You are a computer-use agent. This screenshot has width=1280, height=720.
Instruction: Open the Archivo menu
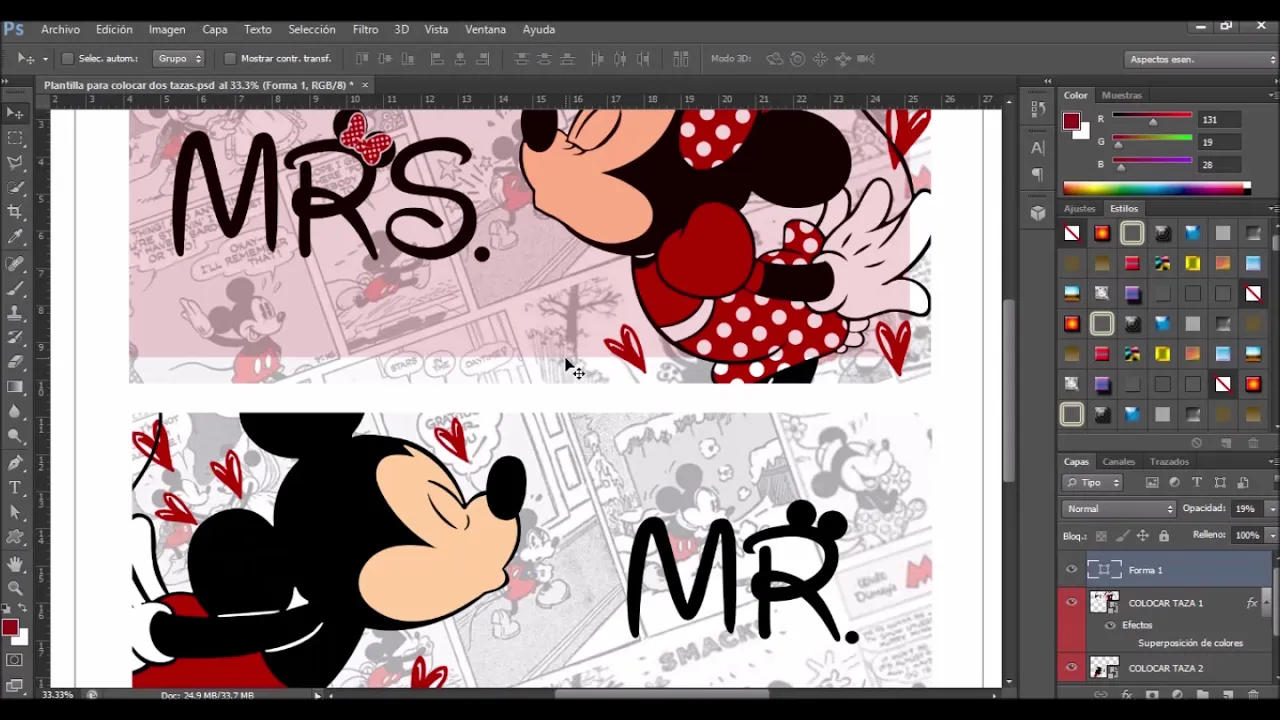click(x=61, y=30)
